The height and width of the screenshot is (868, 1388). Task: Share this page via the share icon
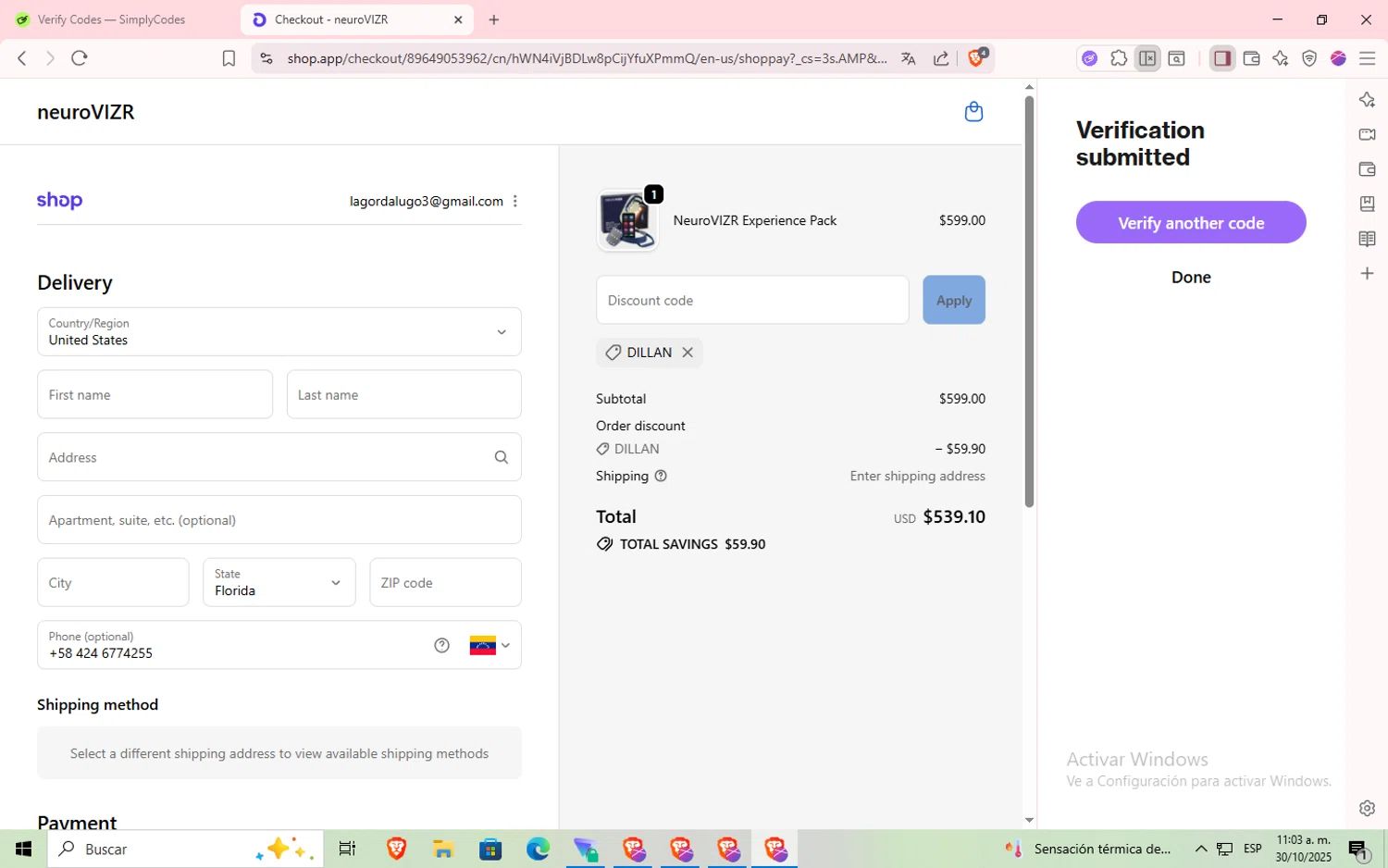(941, 58)
